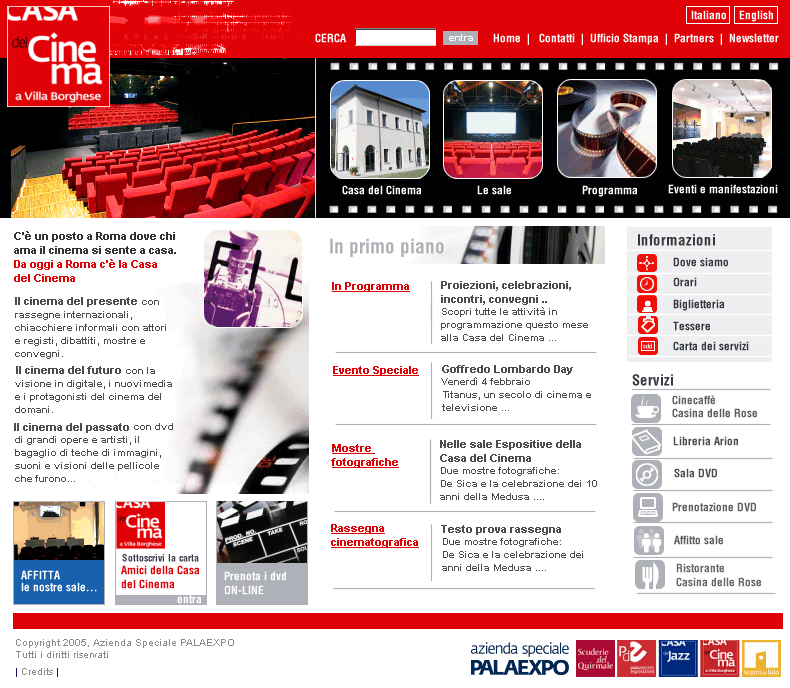Open the Mostre fotografiche link
Viewport: 790px width, 688px height.
(x=365, y=455)
